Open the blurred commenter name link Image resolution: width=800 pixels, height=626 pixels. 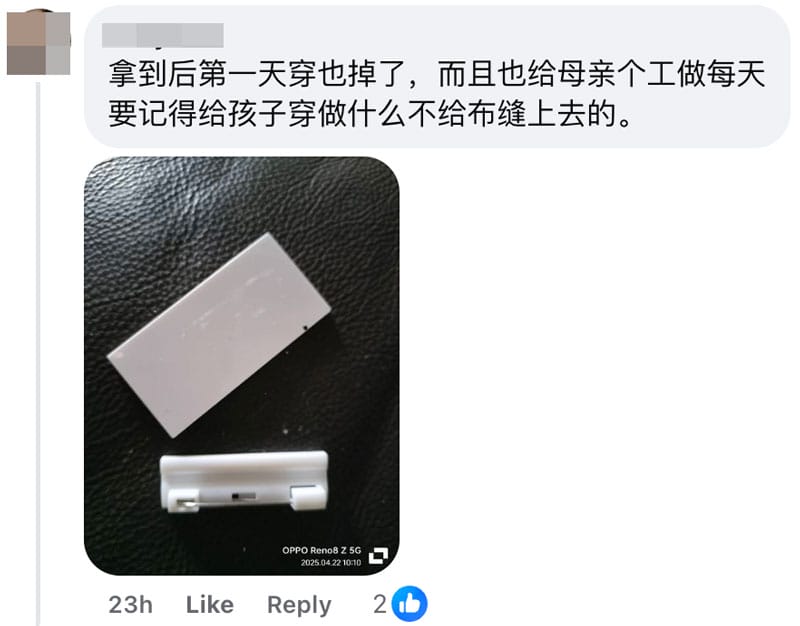[x=163, y=35]
